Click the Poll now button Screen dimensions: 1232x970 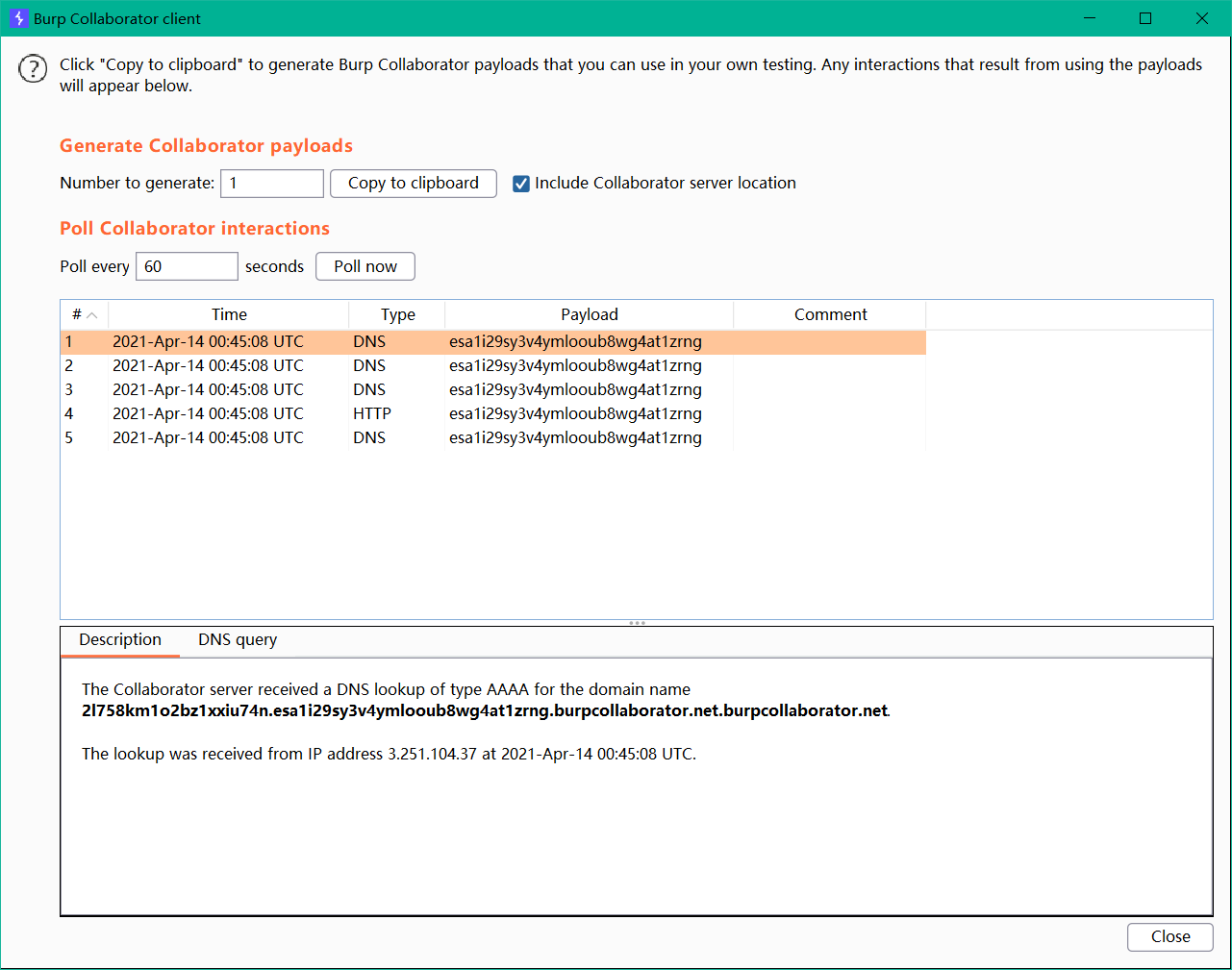pyautogui.click(x=365, y=266)
